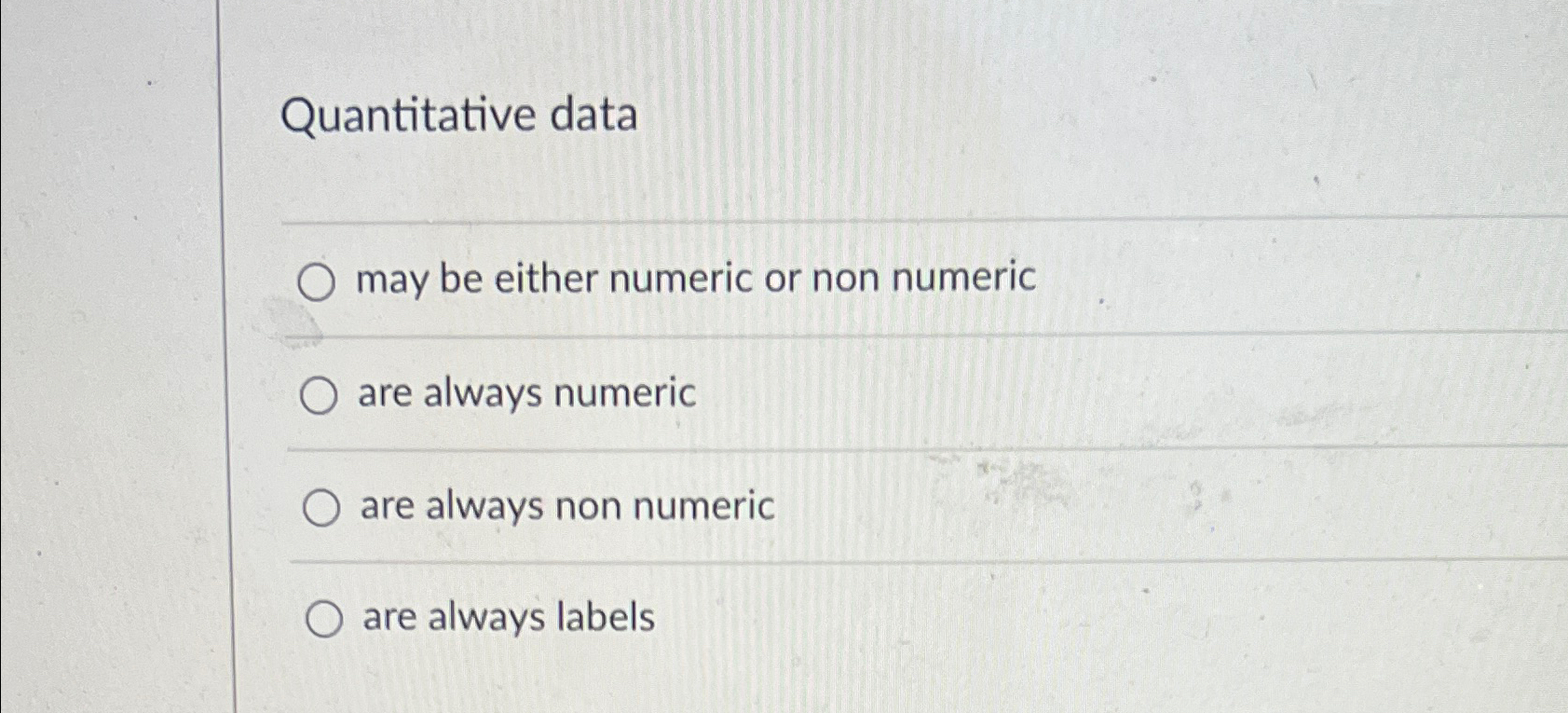Click the circle next to 'are always numeric'

coord(320,394)
